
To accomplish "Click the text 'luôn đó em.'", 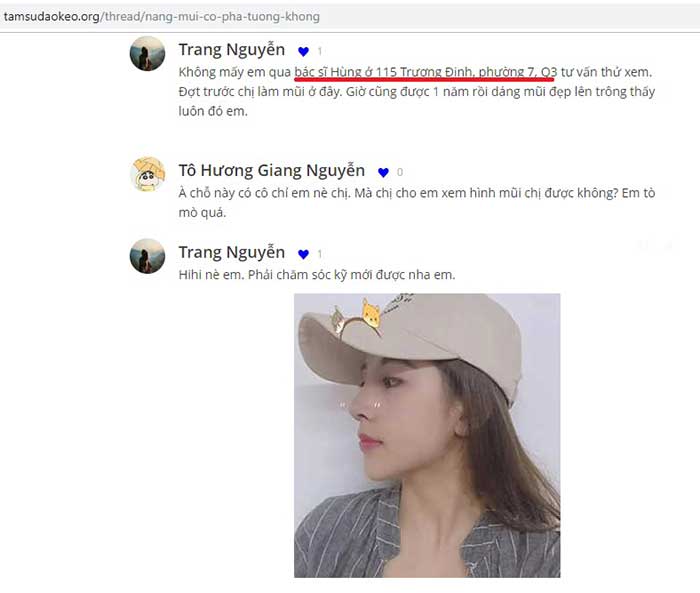I will tap(213, 111).
